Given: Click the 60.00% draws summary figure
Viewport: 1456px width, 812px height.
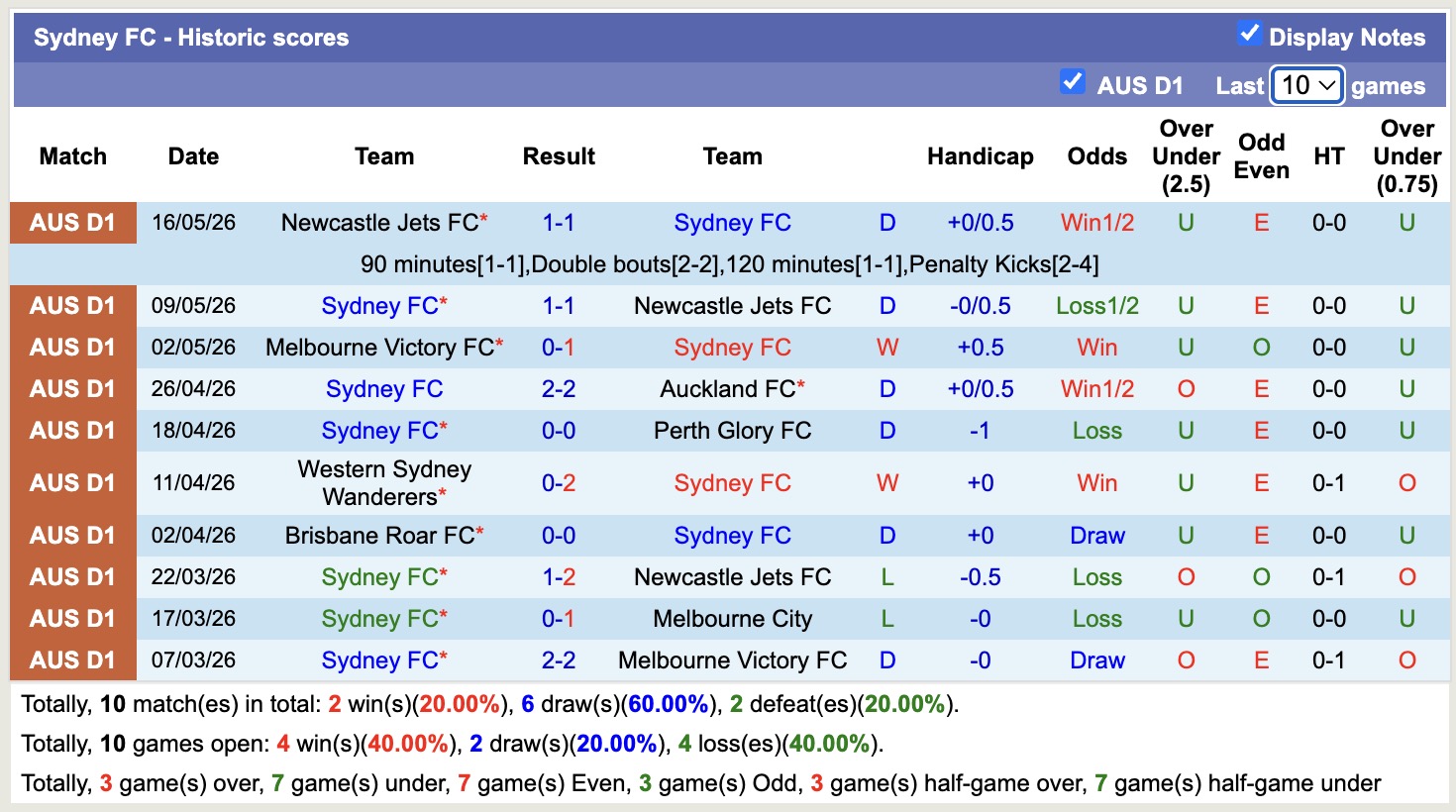Looking at the screenshot, I should pos(669,704).
